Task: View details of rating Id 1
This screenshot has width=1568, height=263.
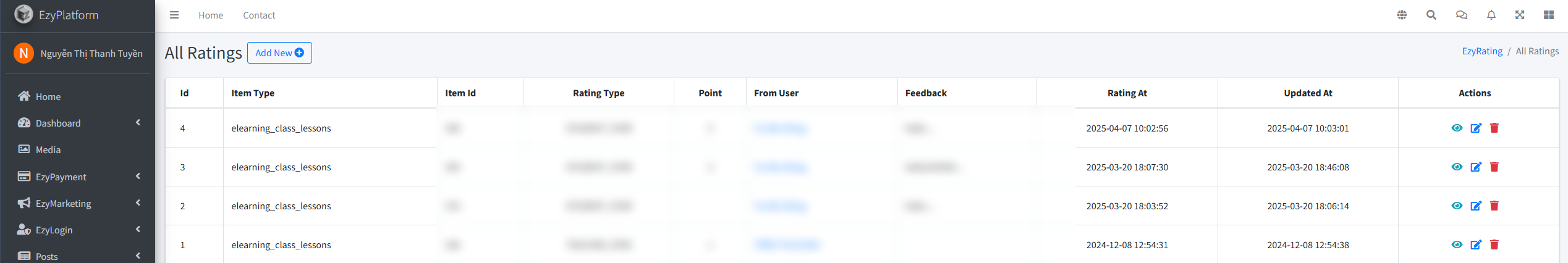Action: tap(1457, 244)
